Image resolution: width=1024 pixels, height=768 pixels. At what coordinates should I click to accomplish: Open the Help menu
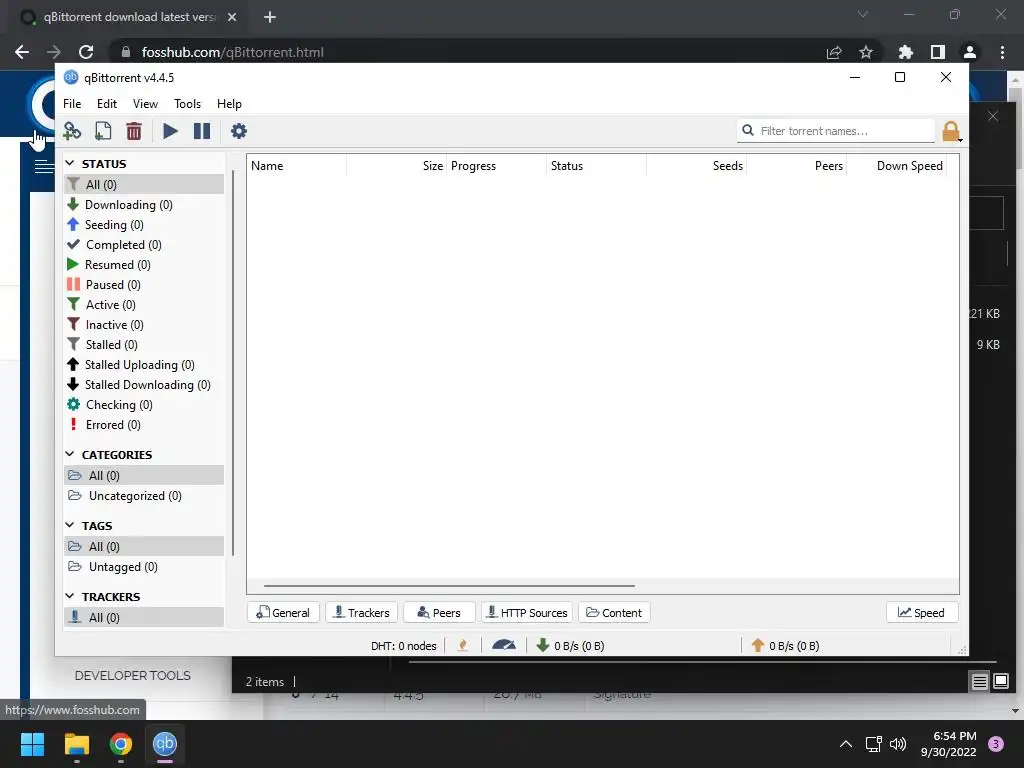[x=229, y=104]
